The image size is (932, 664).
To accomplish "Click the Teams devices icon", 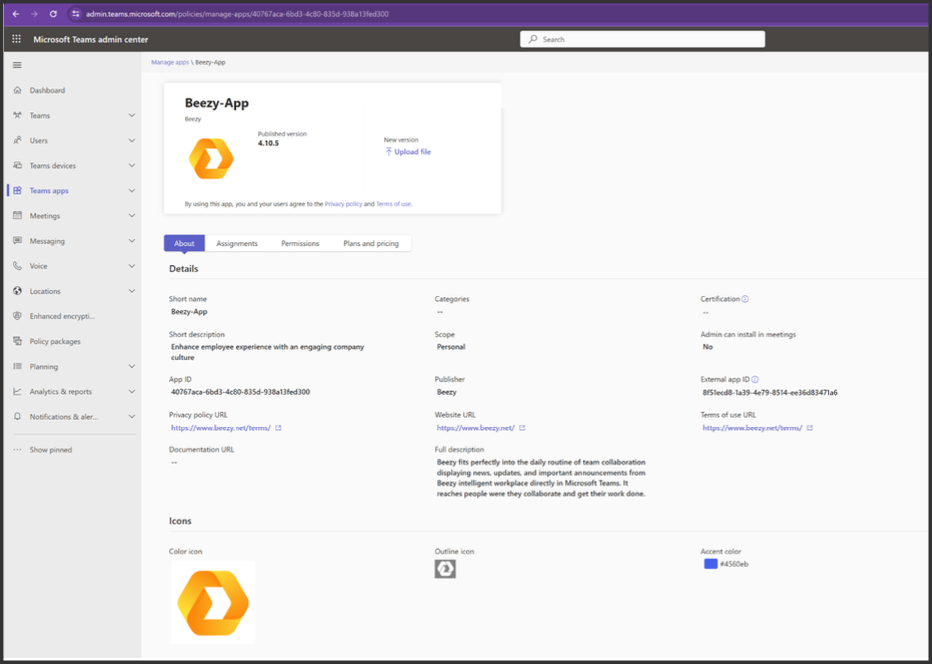I will click(17, 165).
